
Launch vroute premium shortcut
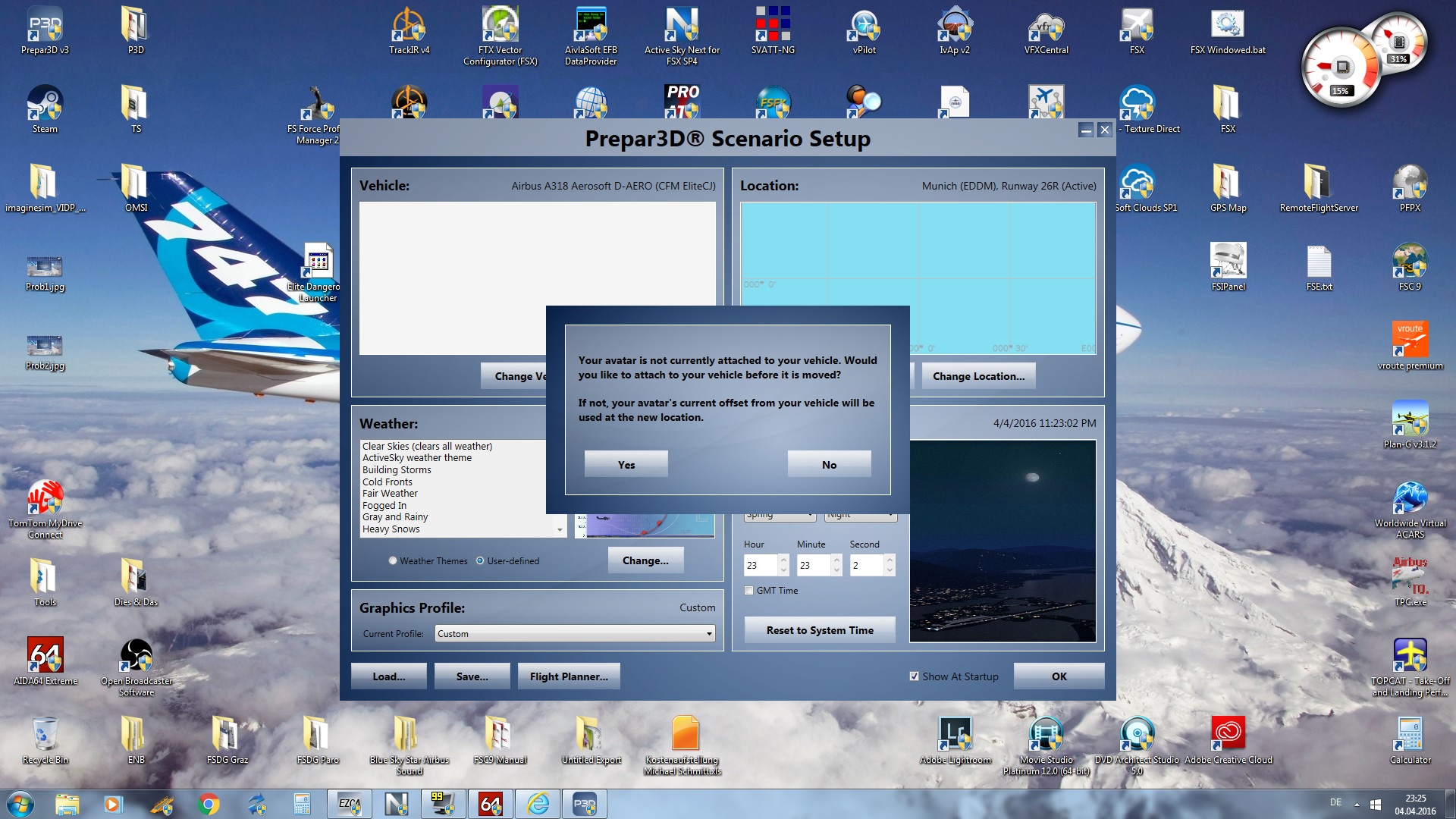[x=1410, y=346]
